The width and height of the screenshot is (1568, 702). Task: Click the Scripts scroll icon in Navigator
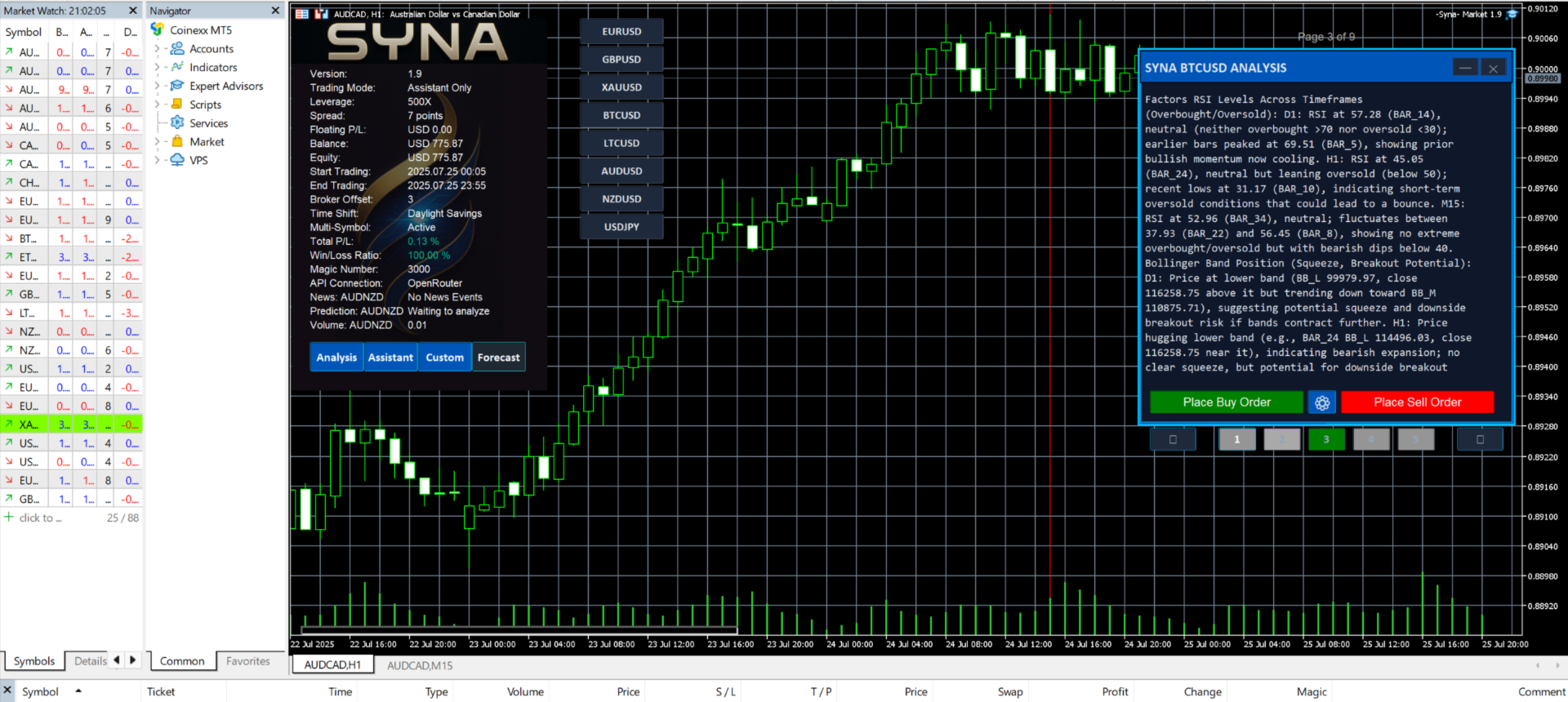[x=177, y=104]
